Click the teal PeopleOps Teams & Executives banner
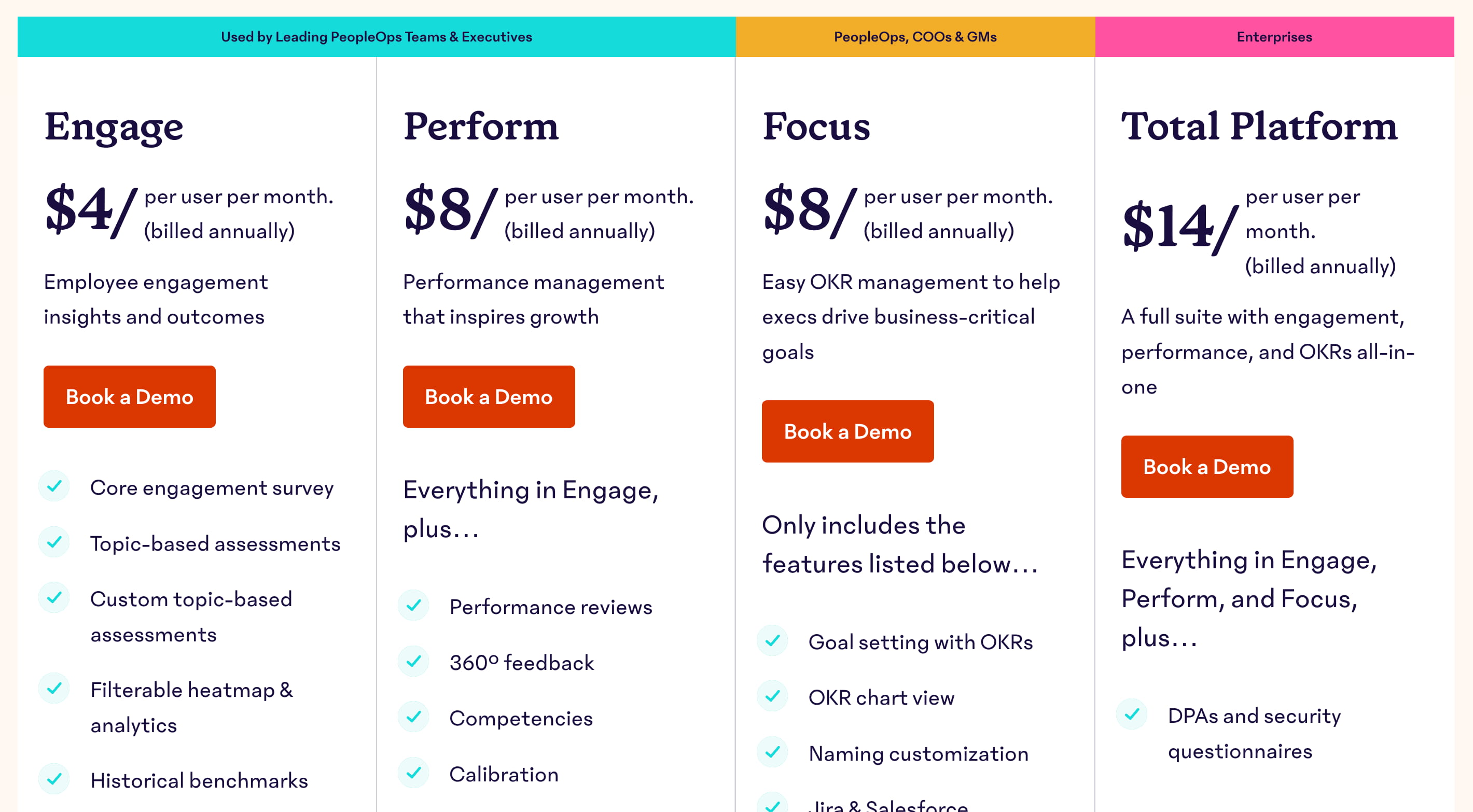Image resolution: width=1473 pixels, height=812 pixels. (x=376, y=37)
